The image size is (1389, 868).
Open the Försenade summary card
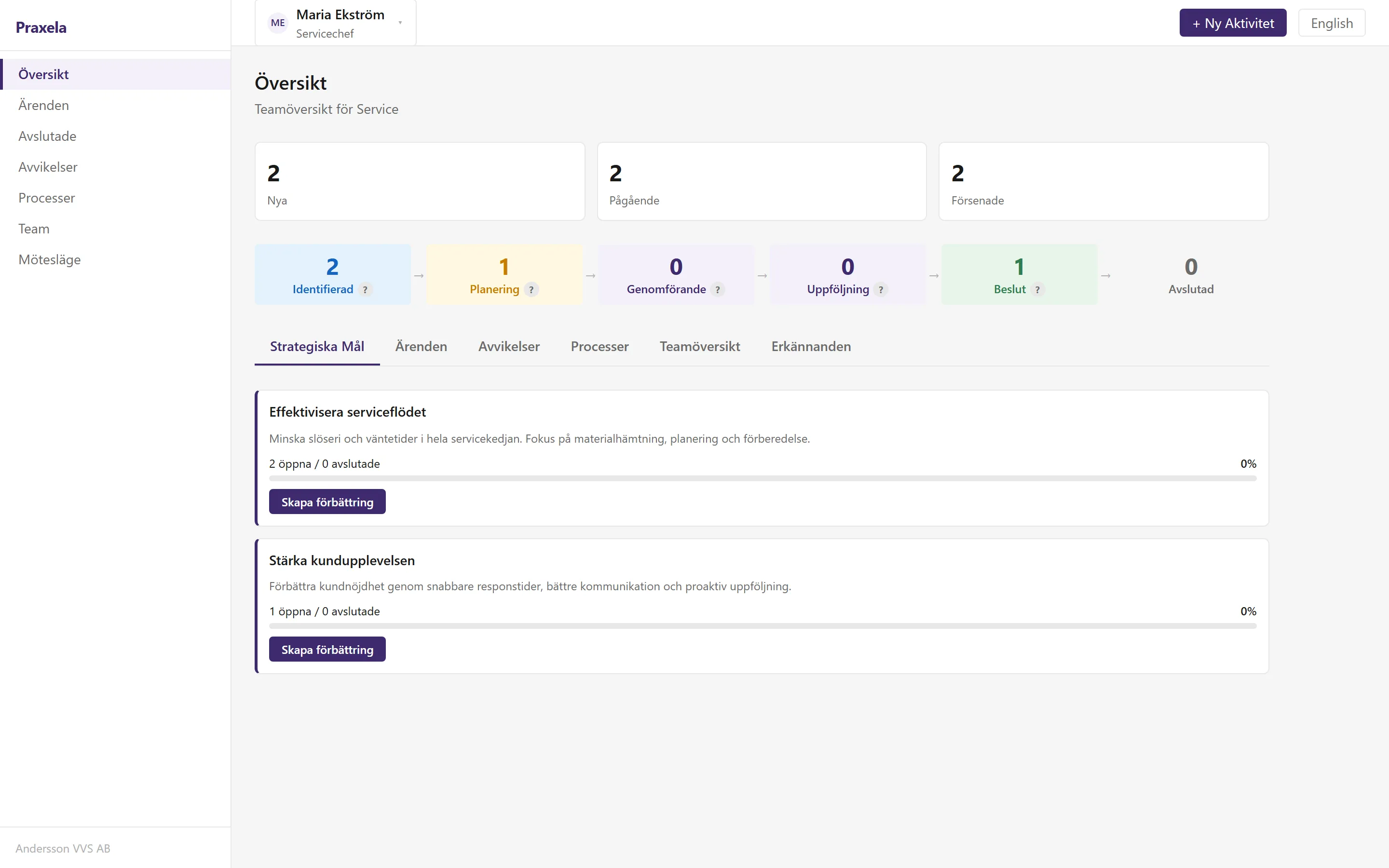[1103, 181]
